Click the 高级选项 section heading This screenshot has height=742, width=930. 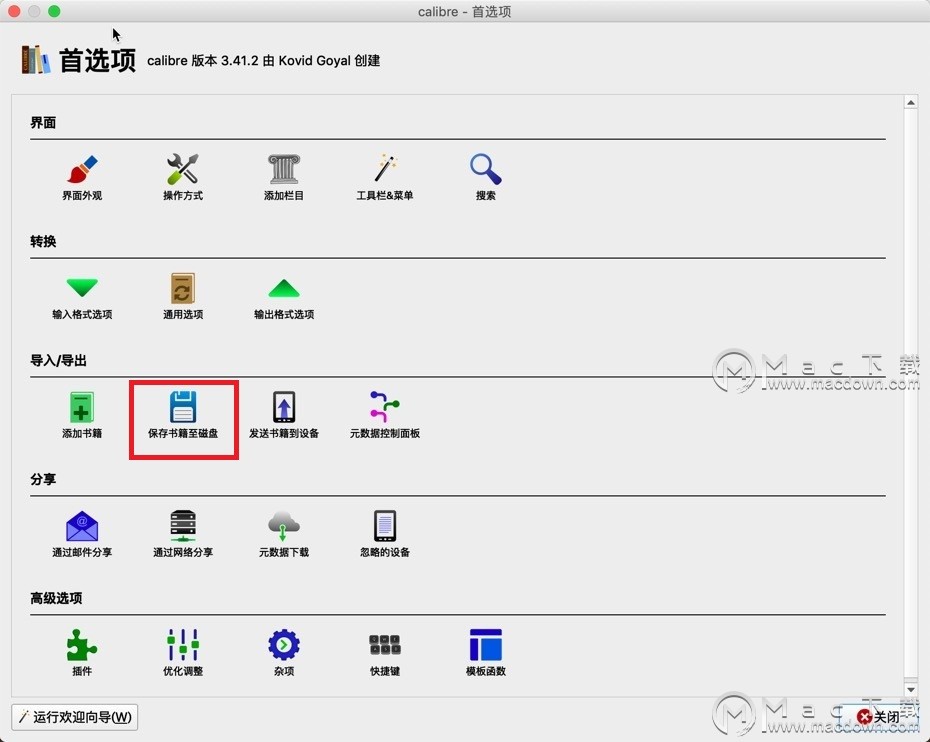tap(56, 598)
